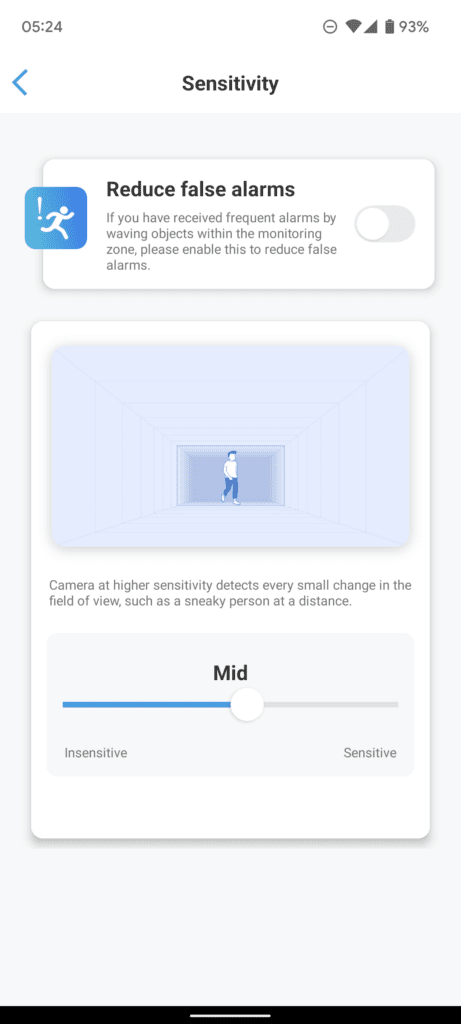The height and width of the screenshot is (1024, 461).
Task: Tap the Sensitivity page title
Action: click(x=230, y=84)
